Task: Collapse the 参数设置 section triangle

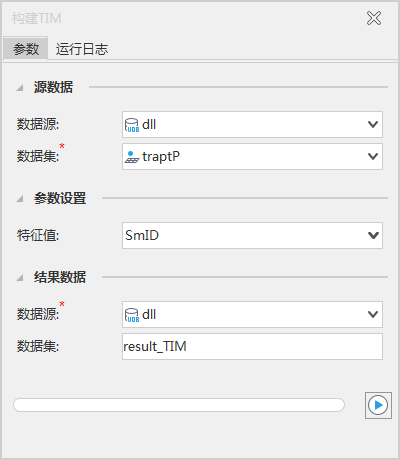Action: tap(20, 199)
